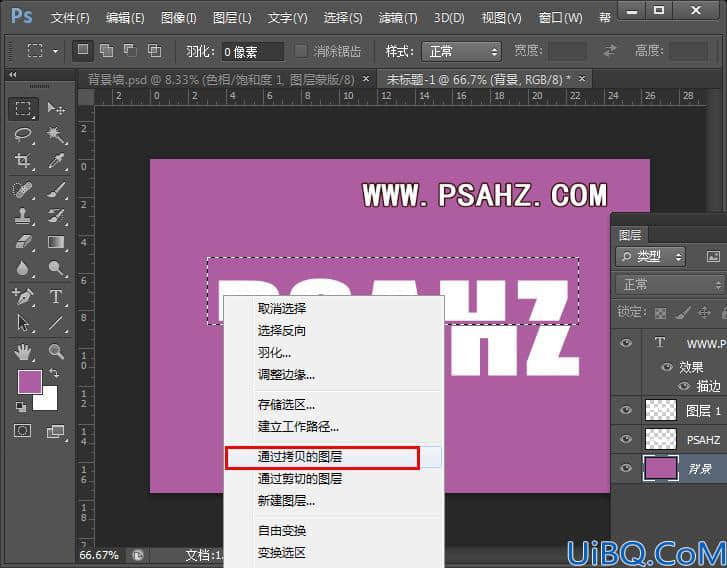The height and width of the screenshot is (568, 727).
Task: Reset default foreground and background colors
Action: tap(20, 407)
